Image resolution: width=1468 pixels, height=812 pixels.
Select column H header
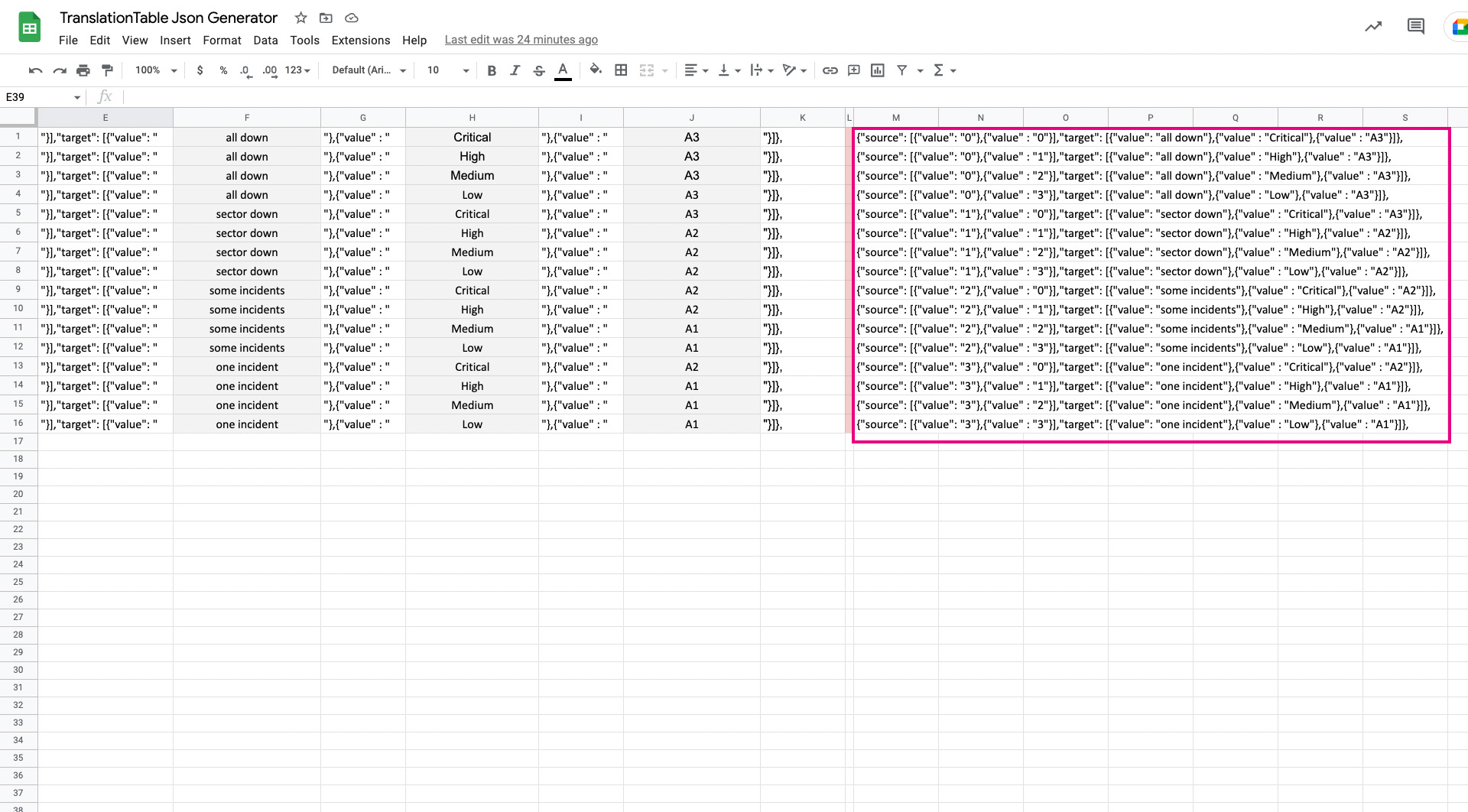(473, 118)
